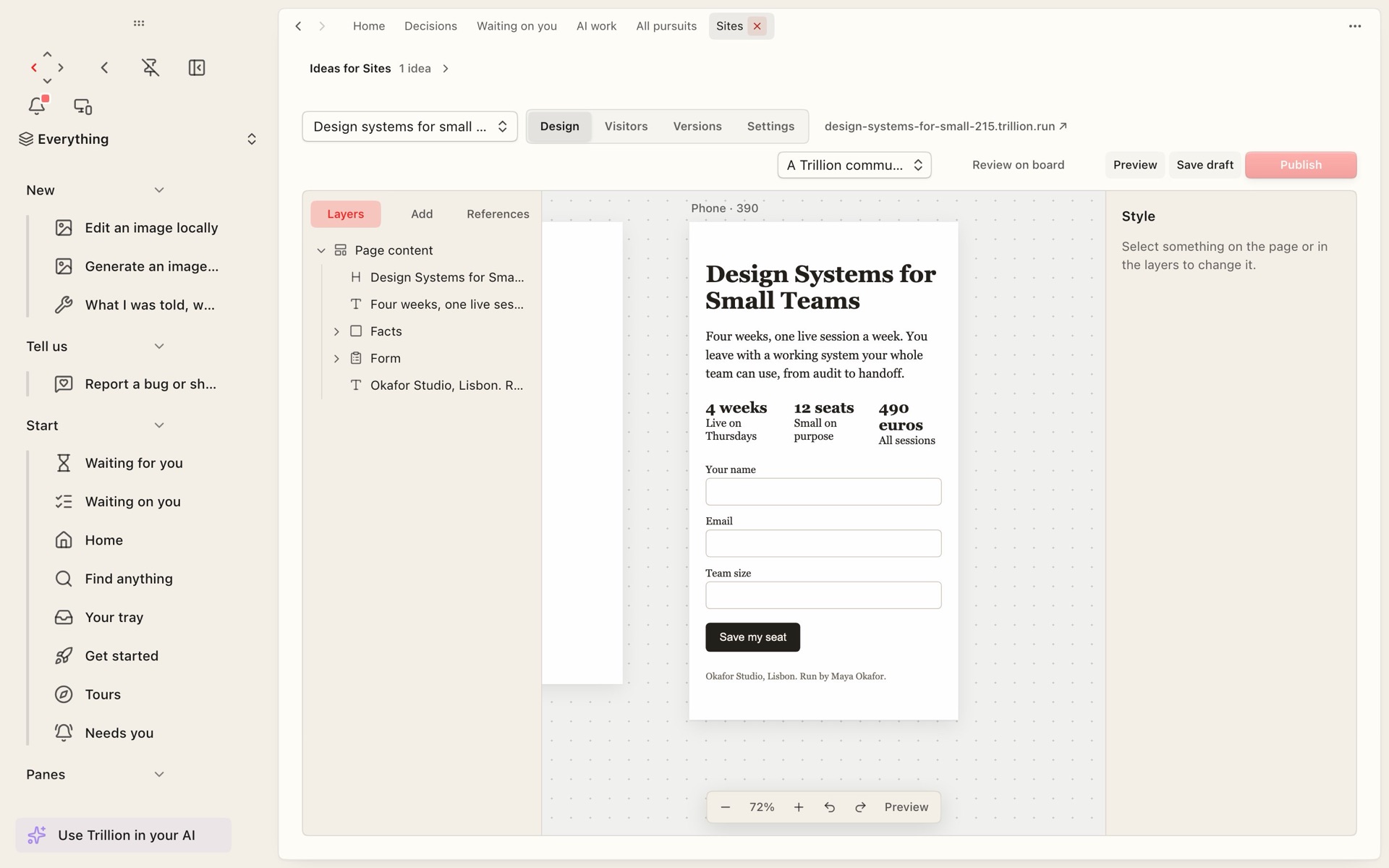Expand the Form layer
This screenshot has width=1389, height=868.
click(x=336, y=359)
